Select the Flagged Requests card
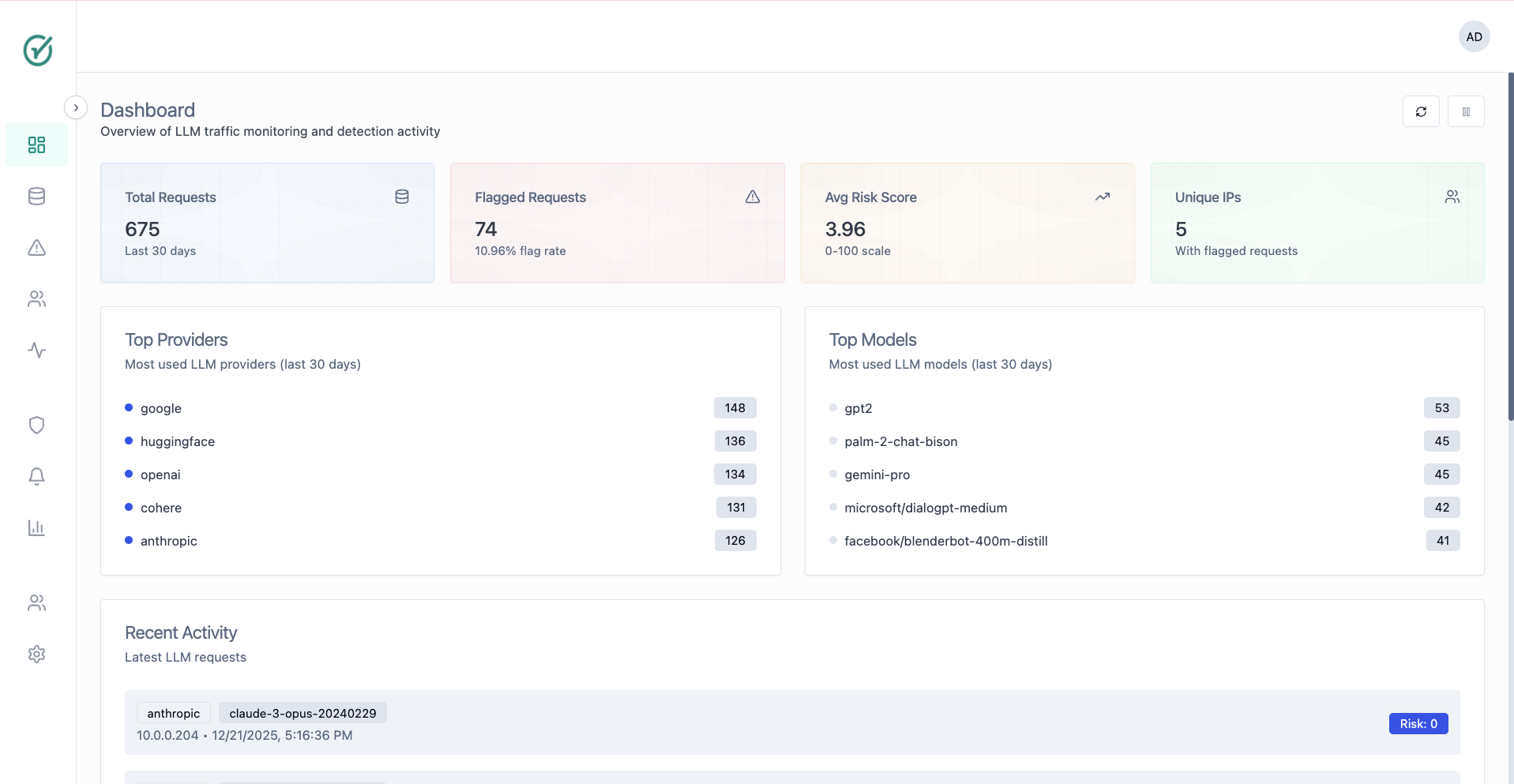1514x784 pixels. tap(617, 223)
